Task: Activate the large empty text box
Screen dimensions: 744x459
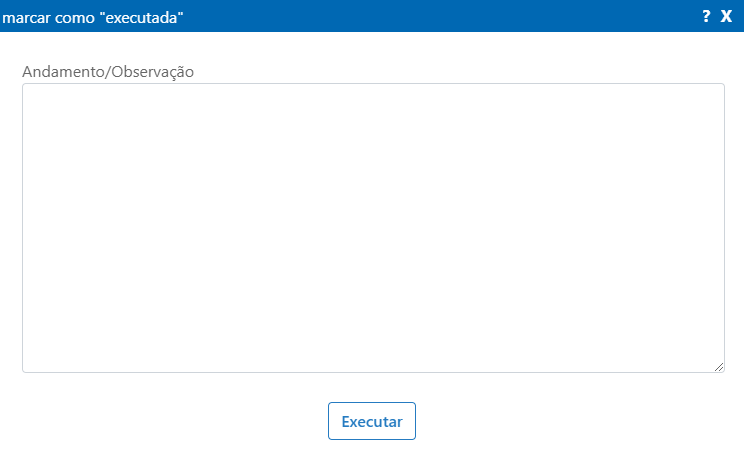Action: pos(373,228)
